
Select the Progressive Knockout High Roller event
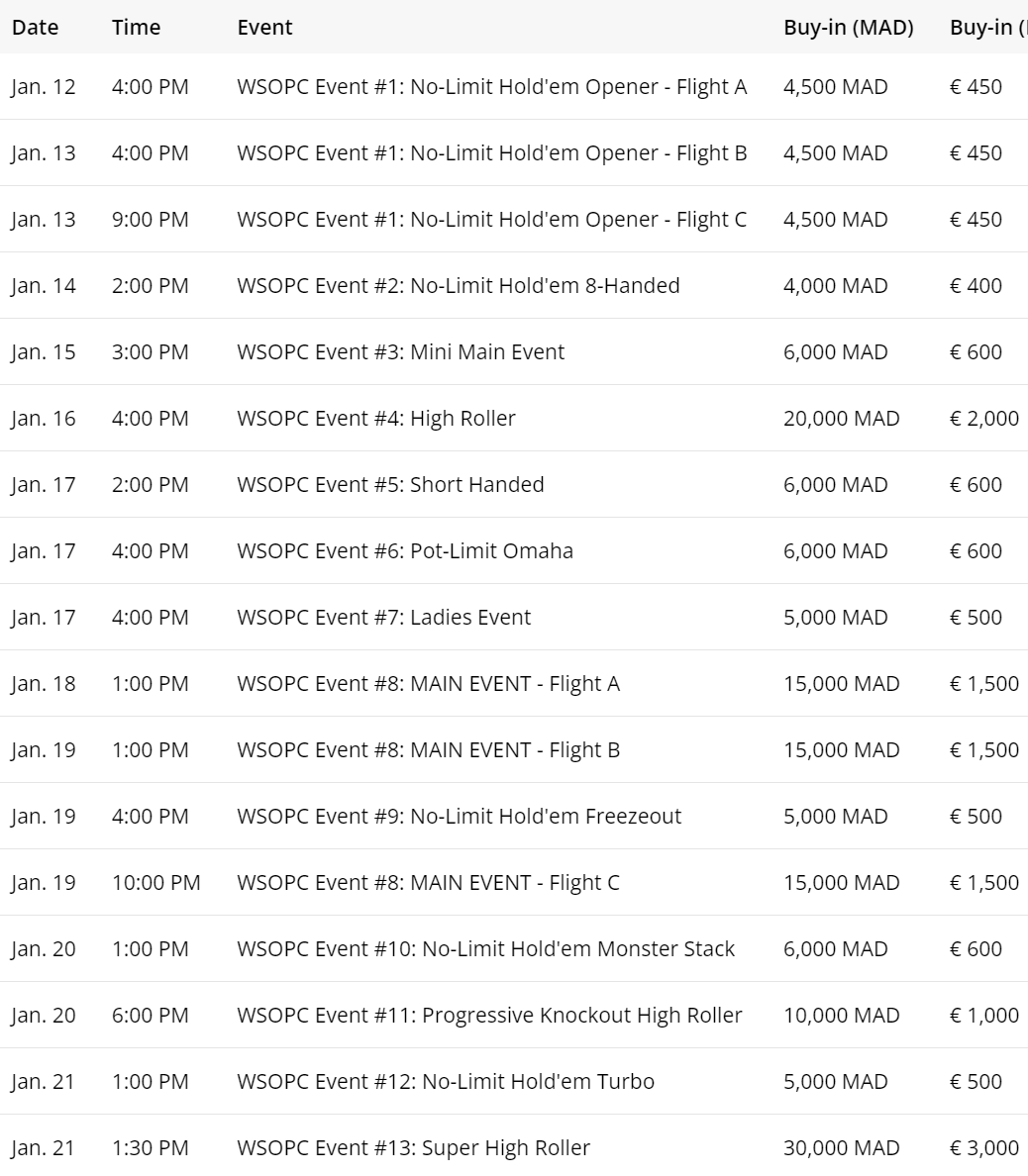pos(489,1016)
